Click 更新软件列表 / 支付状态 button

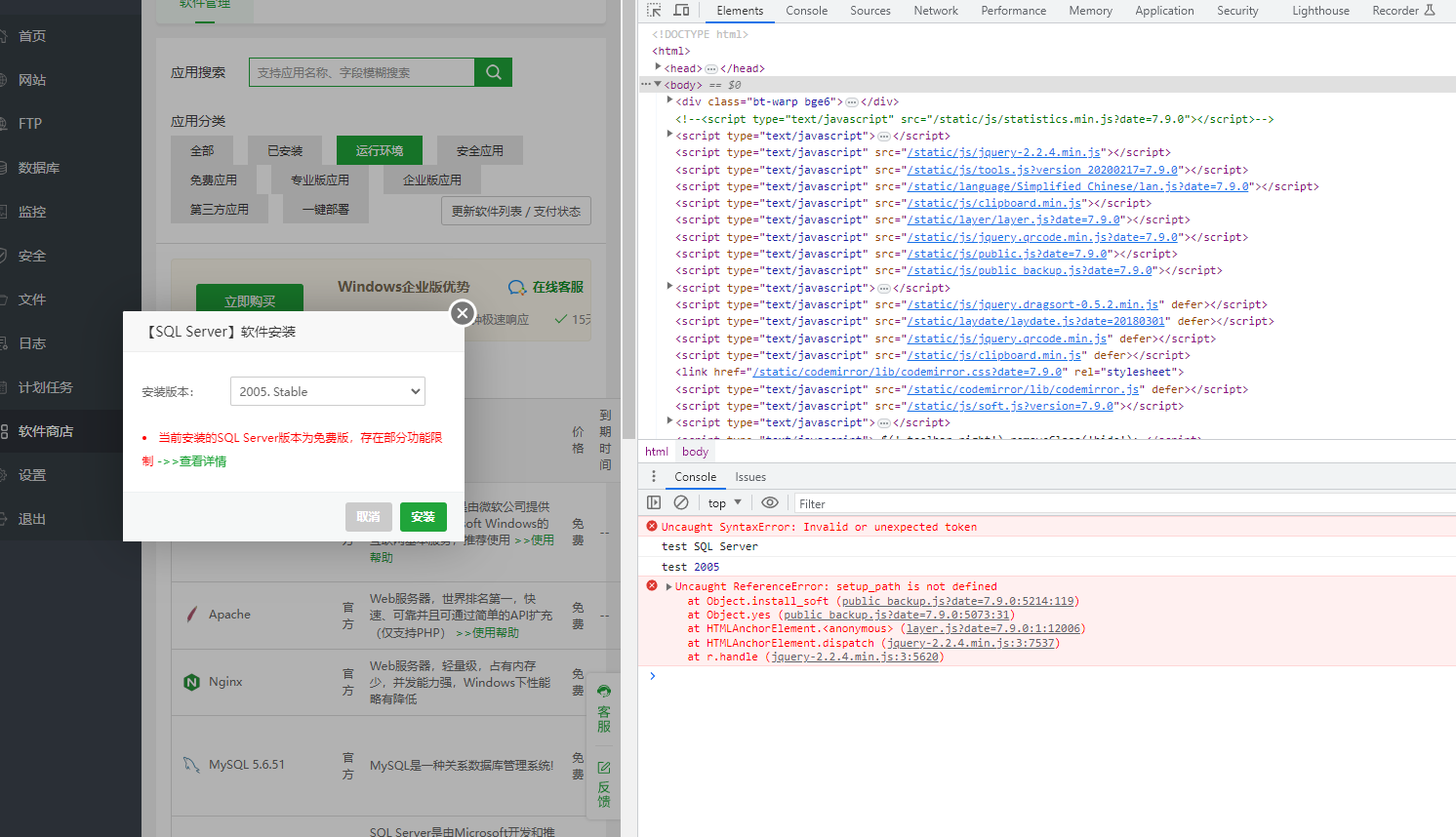[516, 211]
